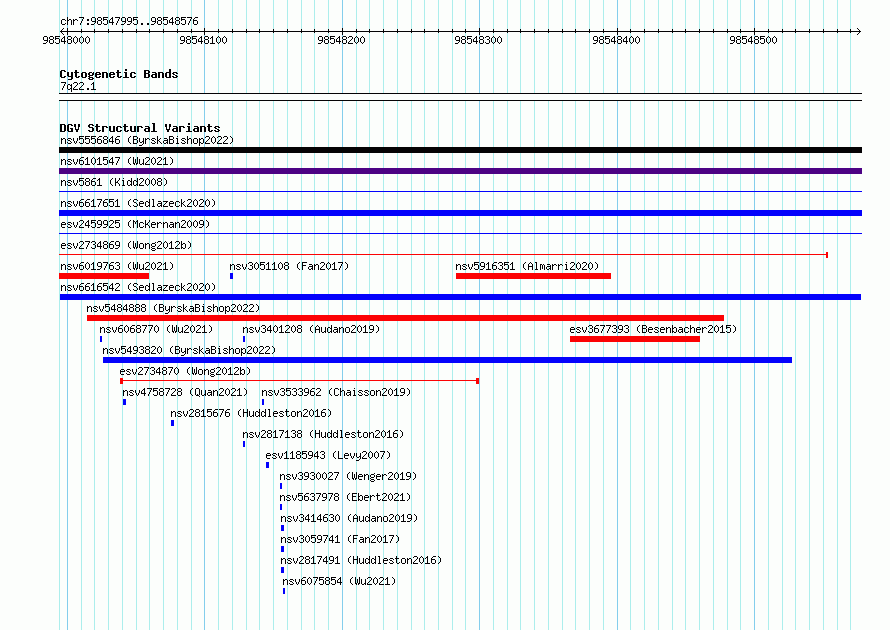Open the nsv6019763 (Wu2021) label
Screen dimensions: 890x630
pos(117,266)
